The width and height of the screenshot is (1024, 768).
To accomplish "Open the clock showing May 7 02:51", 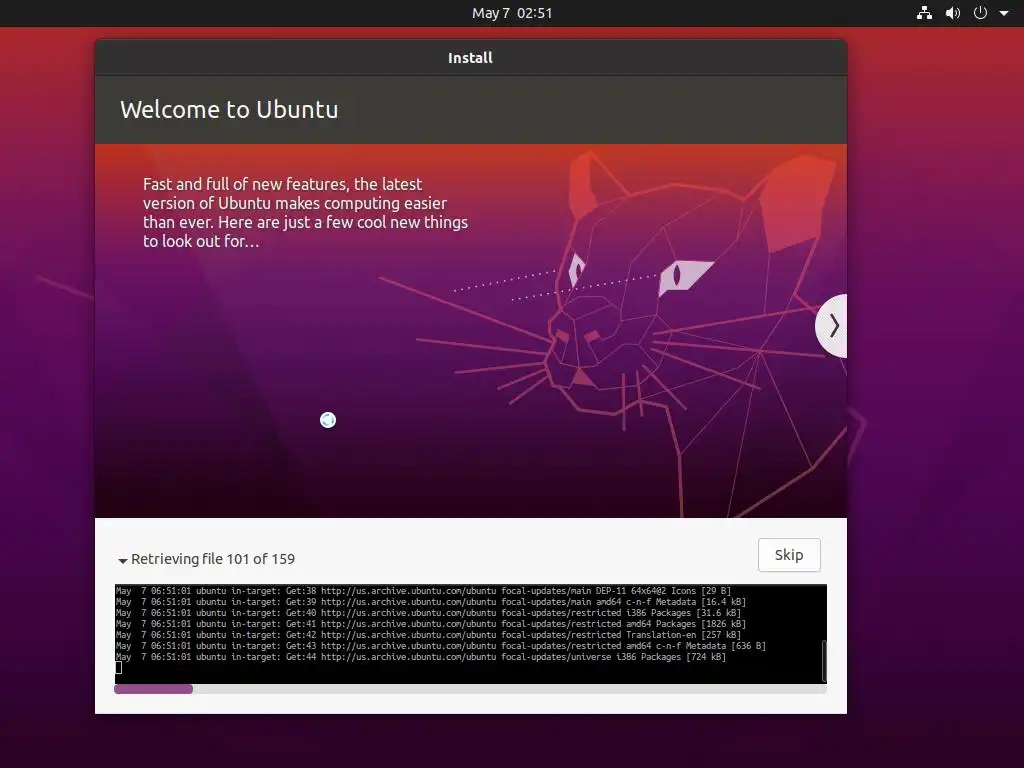I will pos(512,13).
